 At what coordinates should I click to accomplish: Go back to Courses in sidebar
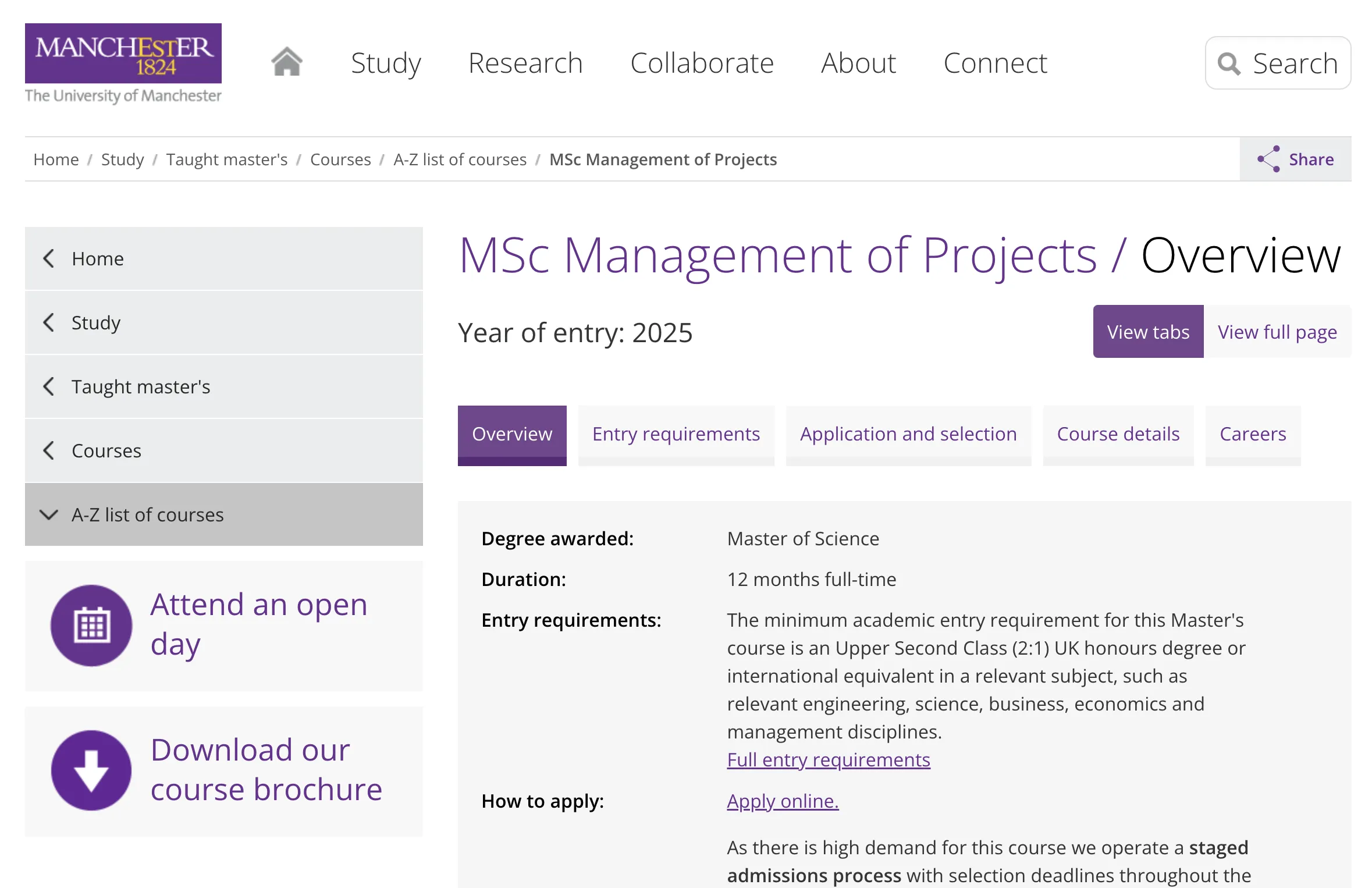(106, 450)
